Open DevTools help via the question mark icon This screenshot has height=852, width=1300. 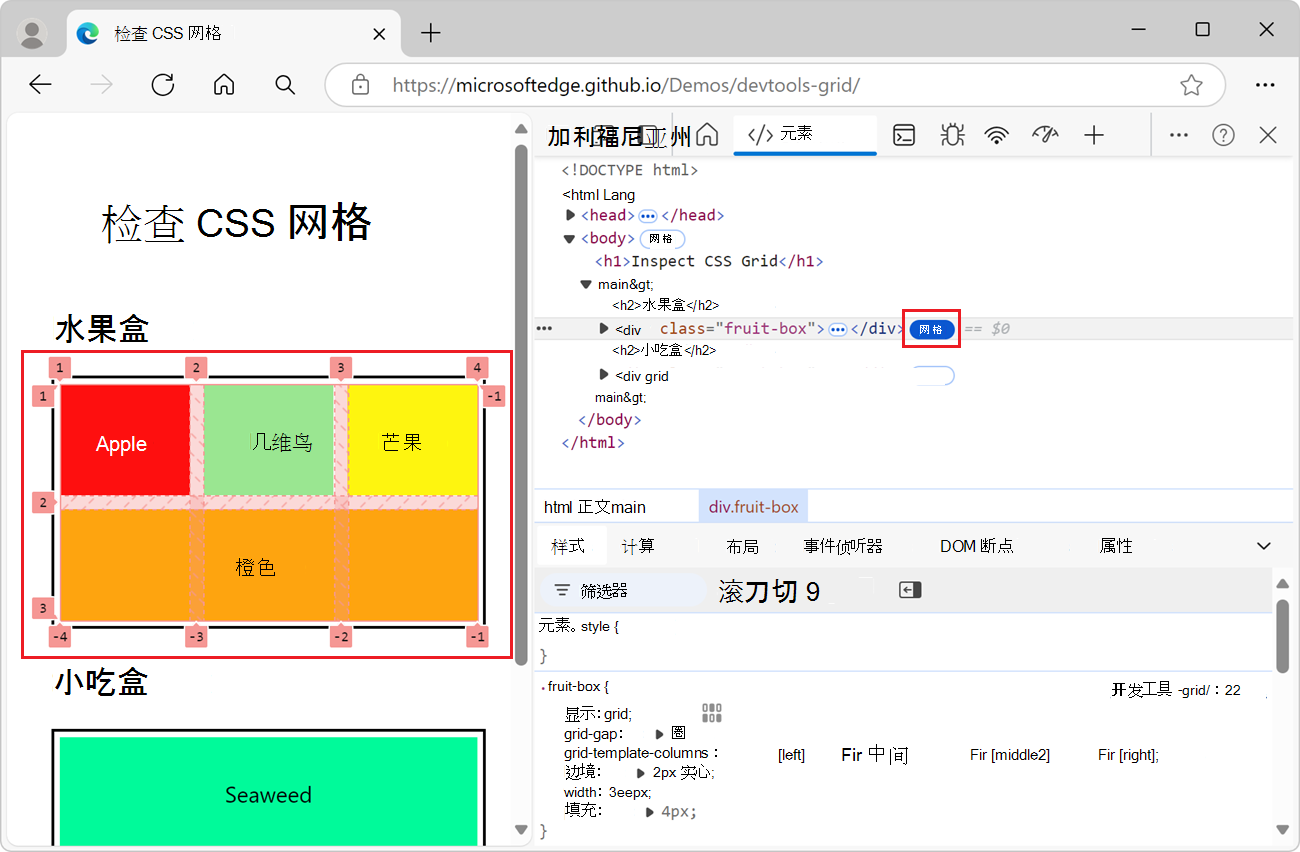point(1223,134)
